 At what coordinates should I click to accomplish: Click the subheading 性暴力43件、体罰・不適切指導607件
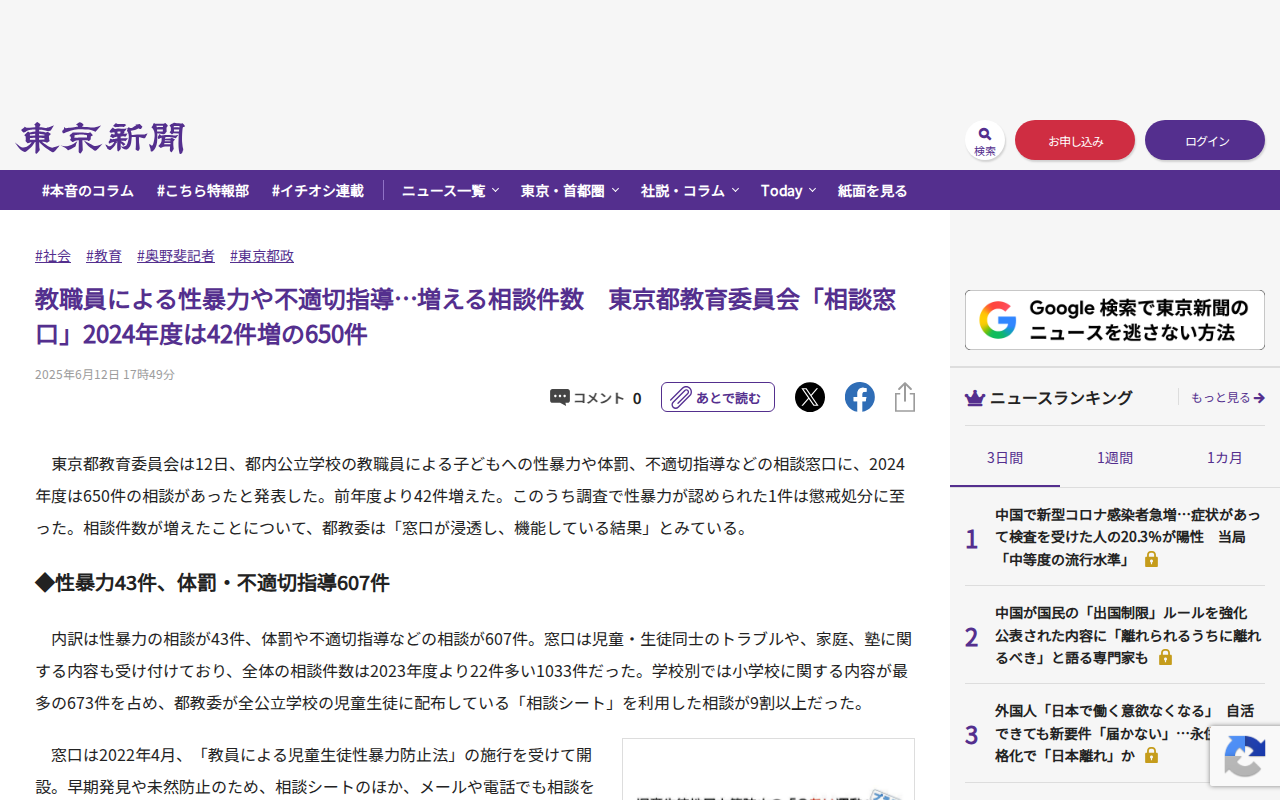pos(212,582)
